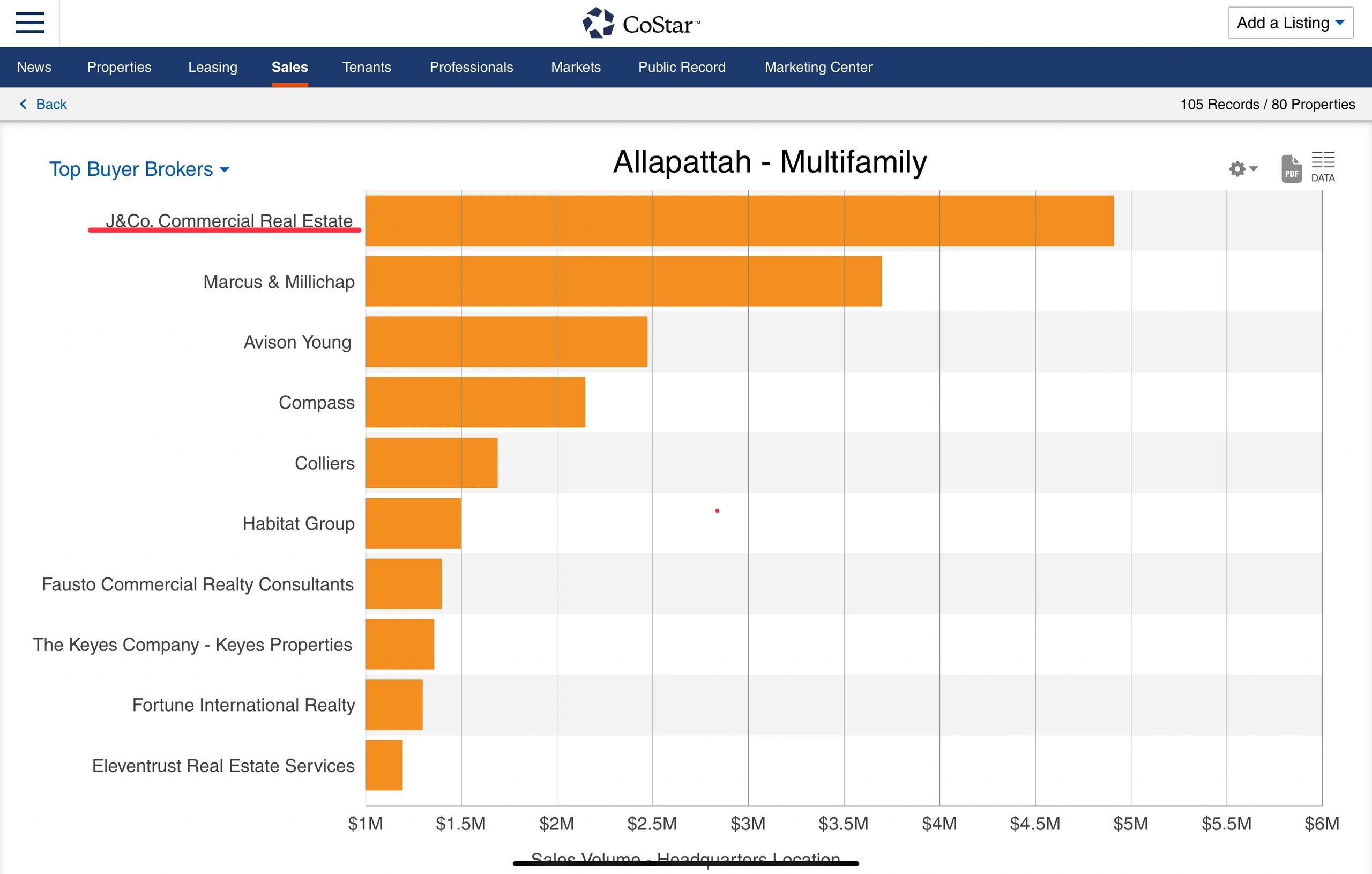Open the Marketing Center tab
The height and width of the screenshot is (874, 1372).
click(818, 67)
